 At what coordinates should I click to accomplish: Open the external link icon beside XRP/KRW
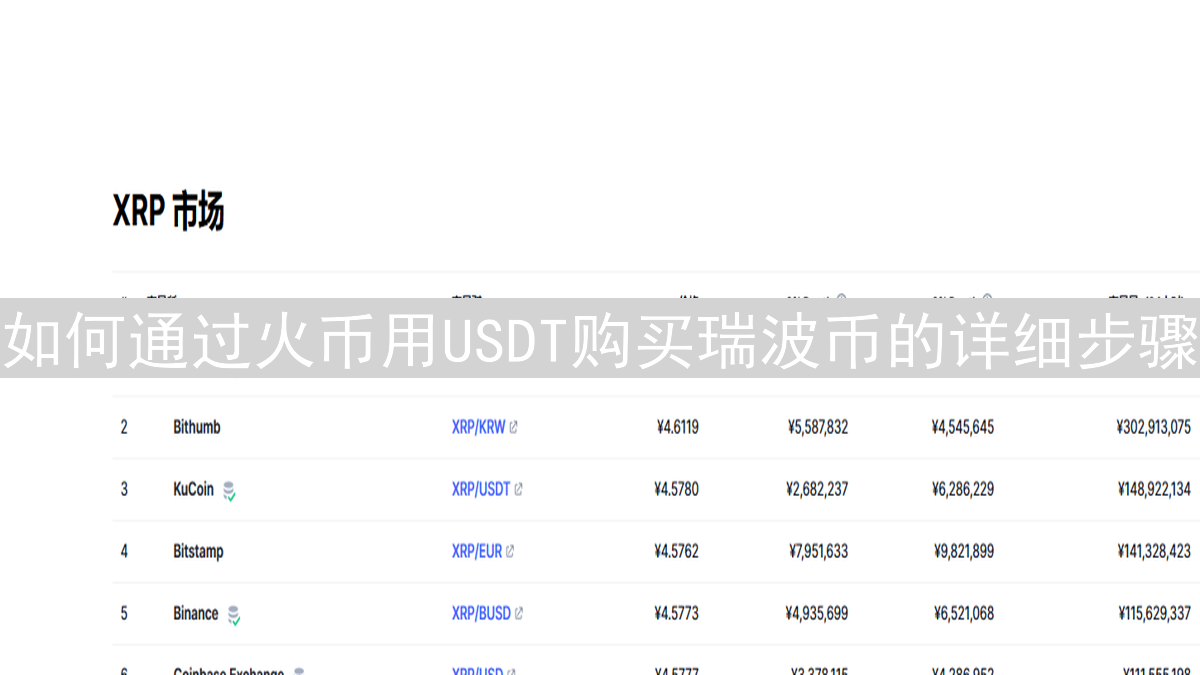[514, 427]
